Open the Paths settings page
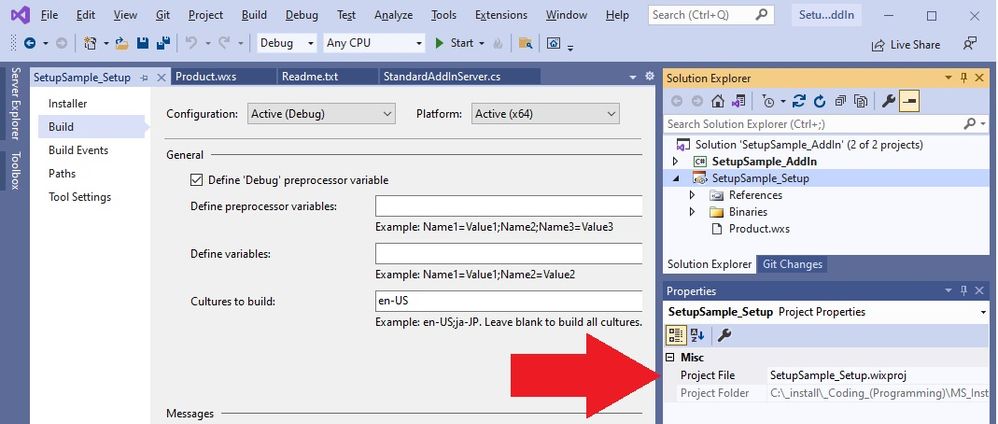The width and height of the screenshot is (998, 424). 62,174
